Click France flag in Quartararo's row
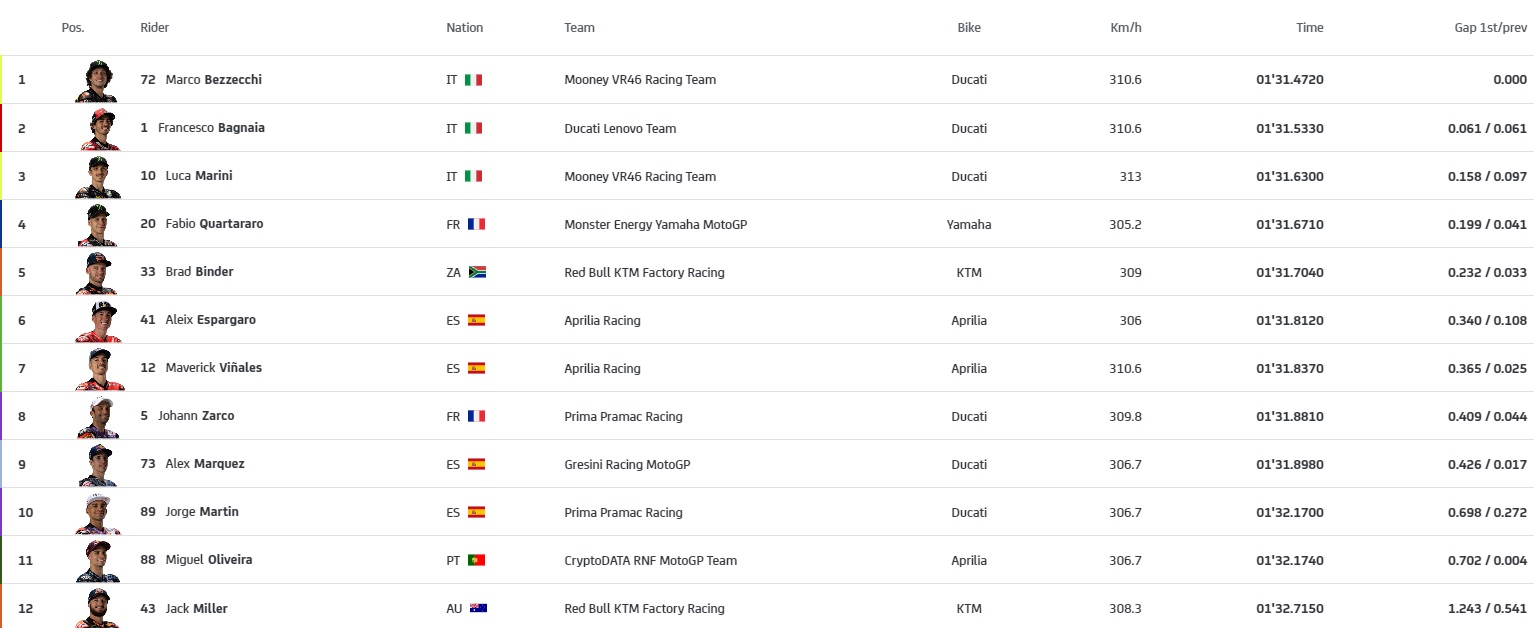Image resolution: width=1534 pixels, height=628 pixels. coord(476,224)
